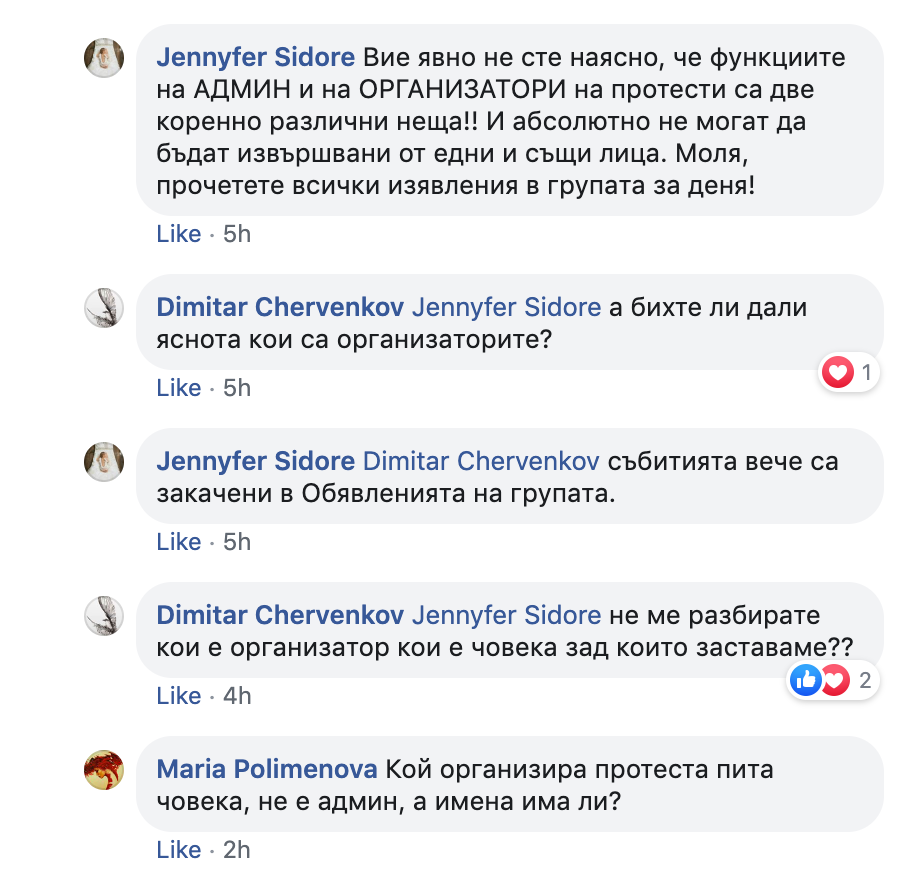Image resolution: width=906 pixels, height=886 pixels.
Task: Like Maria Polimenova's comment
Action: tap(178, 849)
